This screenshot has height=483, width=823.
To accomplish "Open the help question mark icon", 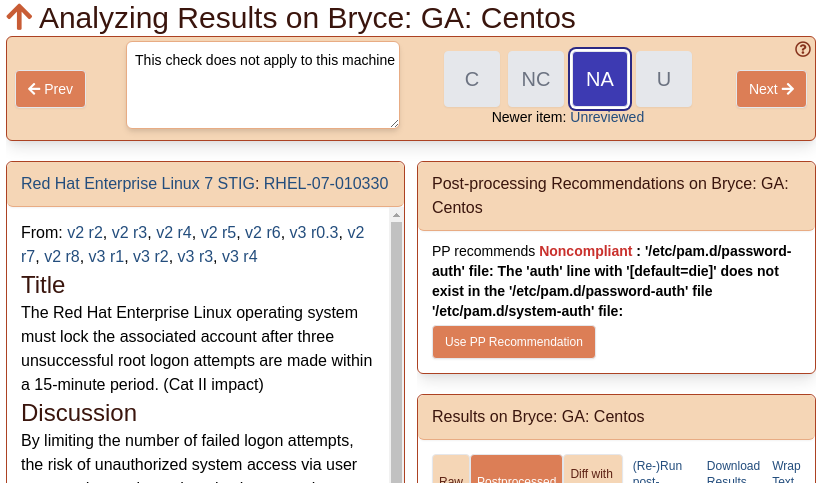I will click(803, 49).
